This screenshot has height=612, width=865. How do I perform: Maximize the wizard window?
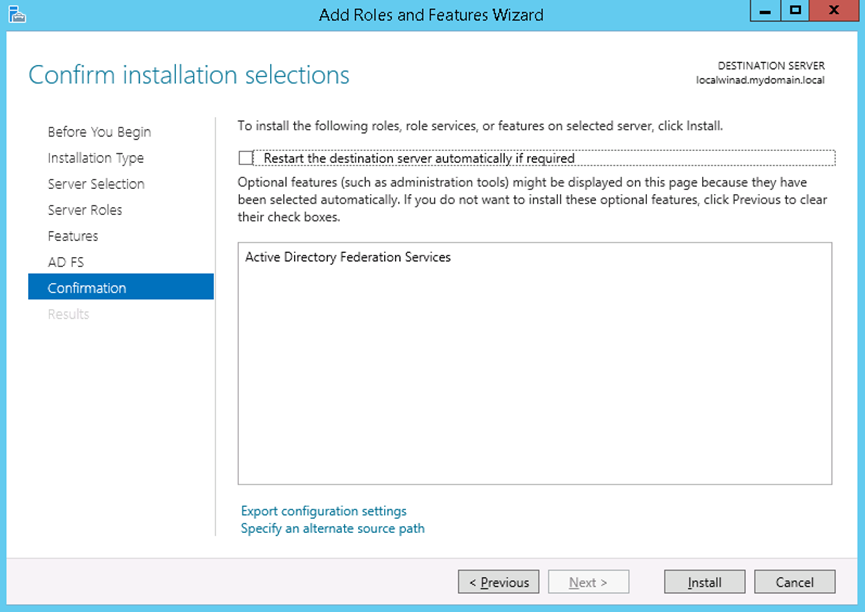pyautogui.click(x=795, y=12)
